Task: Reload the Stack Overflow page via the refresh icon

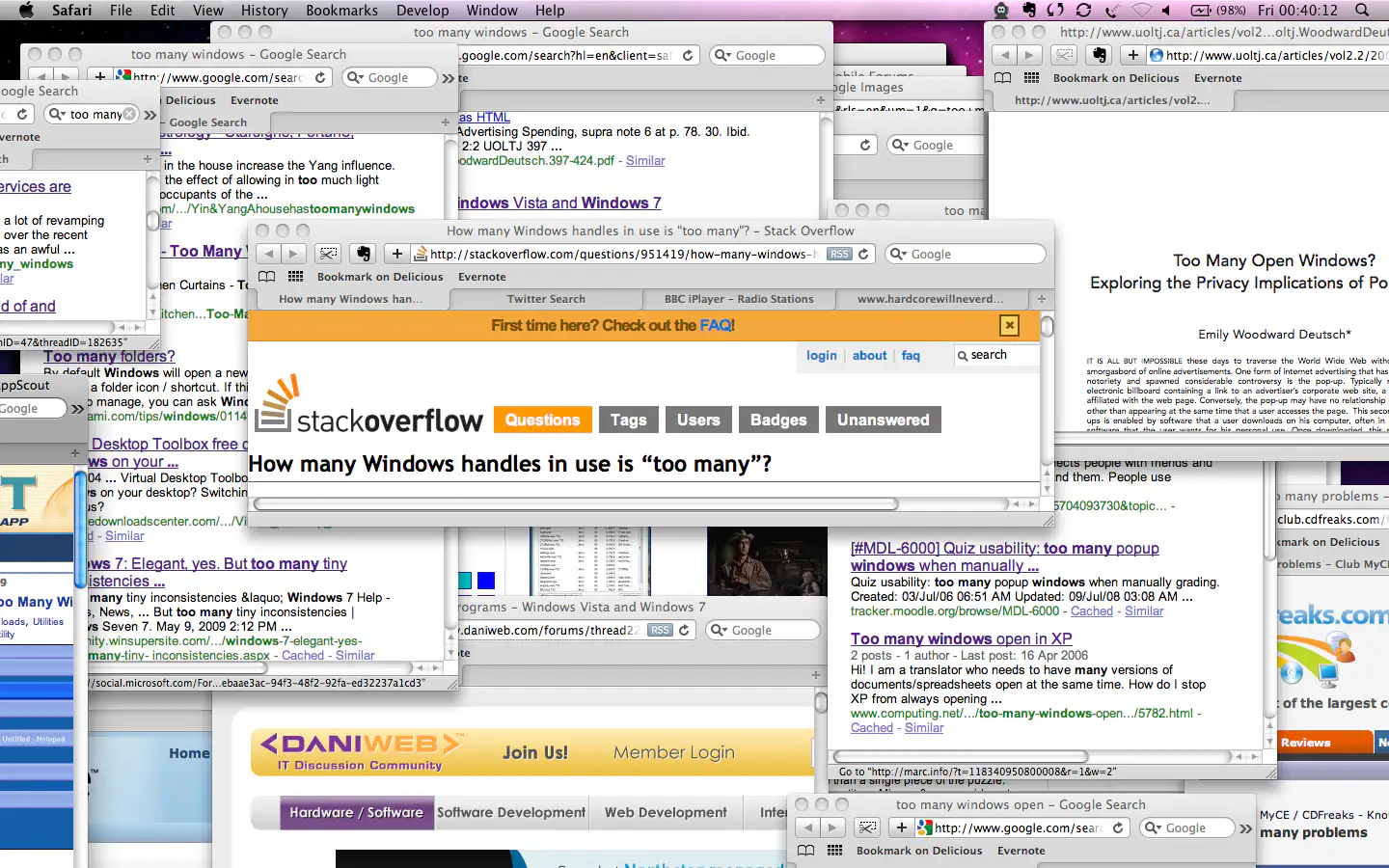Action: (x=863, y=254)
